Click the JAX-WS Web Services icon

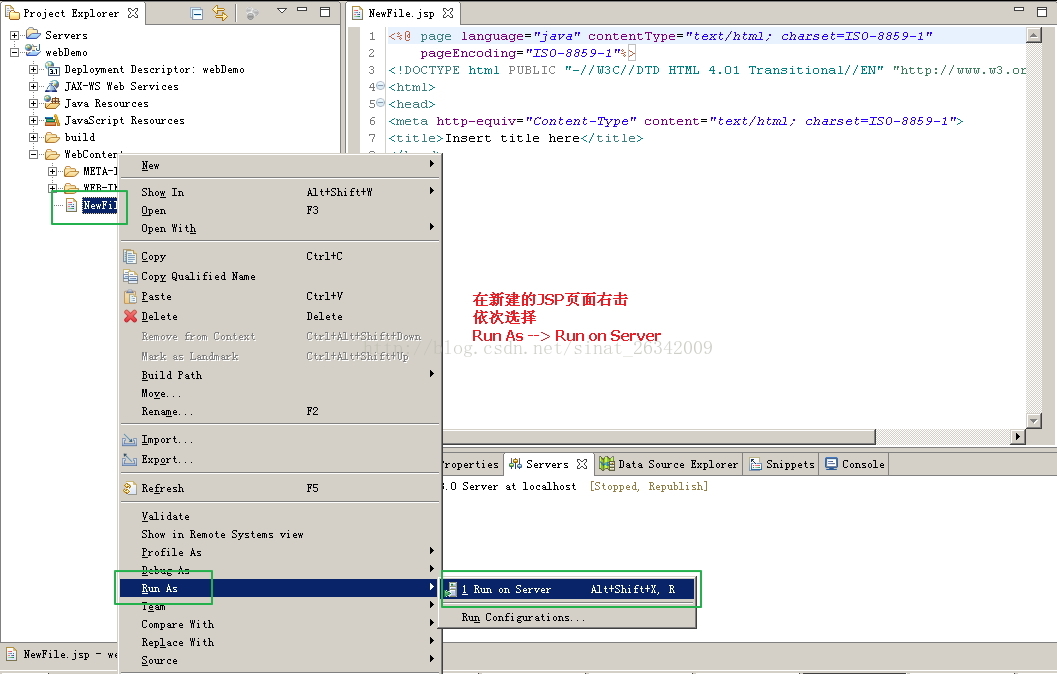52,86
